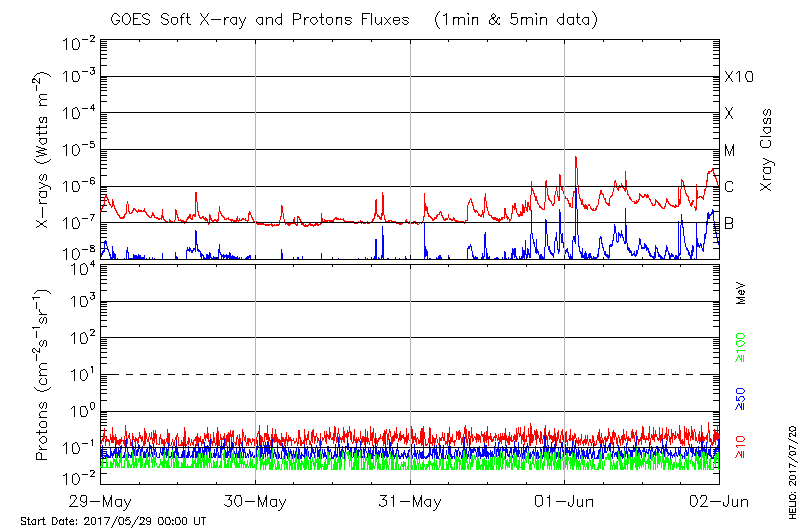The height and width of the screenshot is (530, 800).
Task: Select the M flare class label
Action: pyautogui.click(x=730, y=151)
